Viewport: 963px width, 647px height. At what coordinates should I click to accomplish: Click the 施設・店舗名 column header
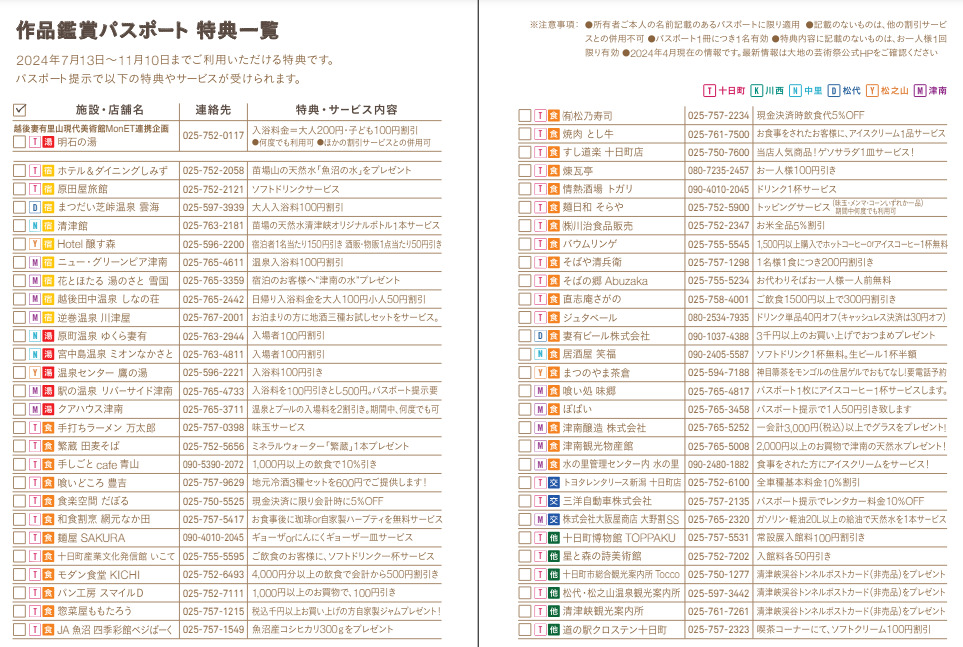[x=109, y=110]
